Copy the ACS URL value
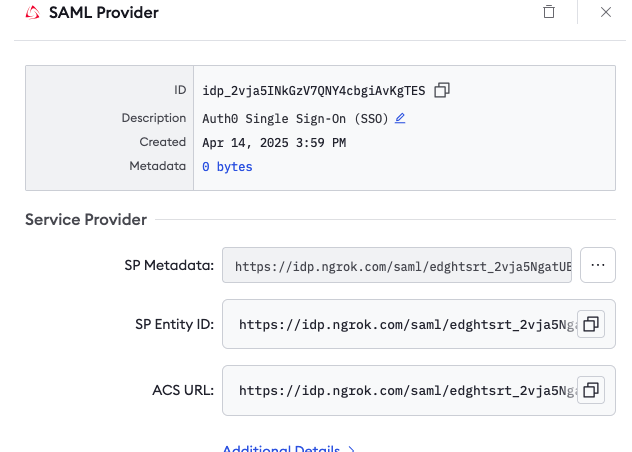The width and height of the screenshot is (632, 452). (591, 390)
